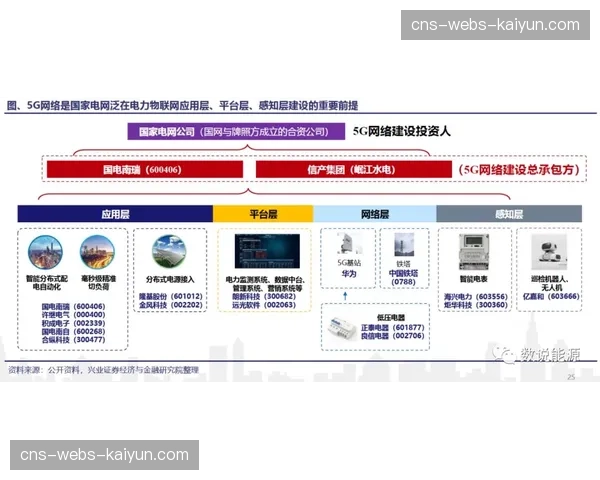This screenshot has height=480, width=600.
Task: Click the solar panel image above 分布式电源接入
Action: click(x=169, y=251)
